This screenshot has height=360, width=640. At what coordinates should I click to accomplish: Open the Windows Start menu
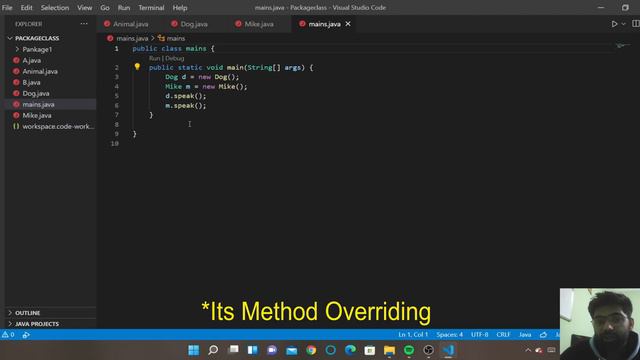(193, 350)
